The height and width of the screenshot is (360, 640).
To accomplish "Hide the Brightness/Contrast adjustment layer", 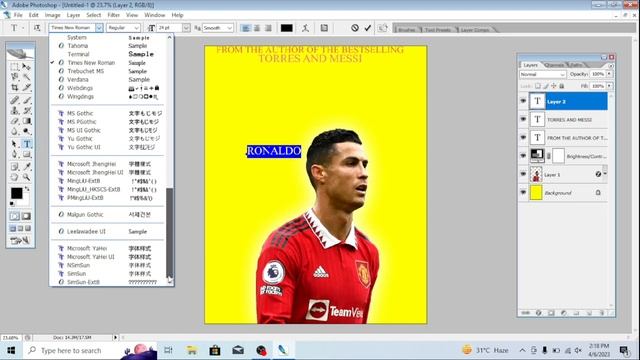I will [x=523, y=156].
